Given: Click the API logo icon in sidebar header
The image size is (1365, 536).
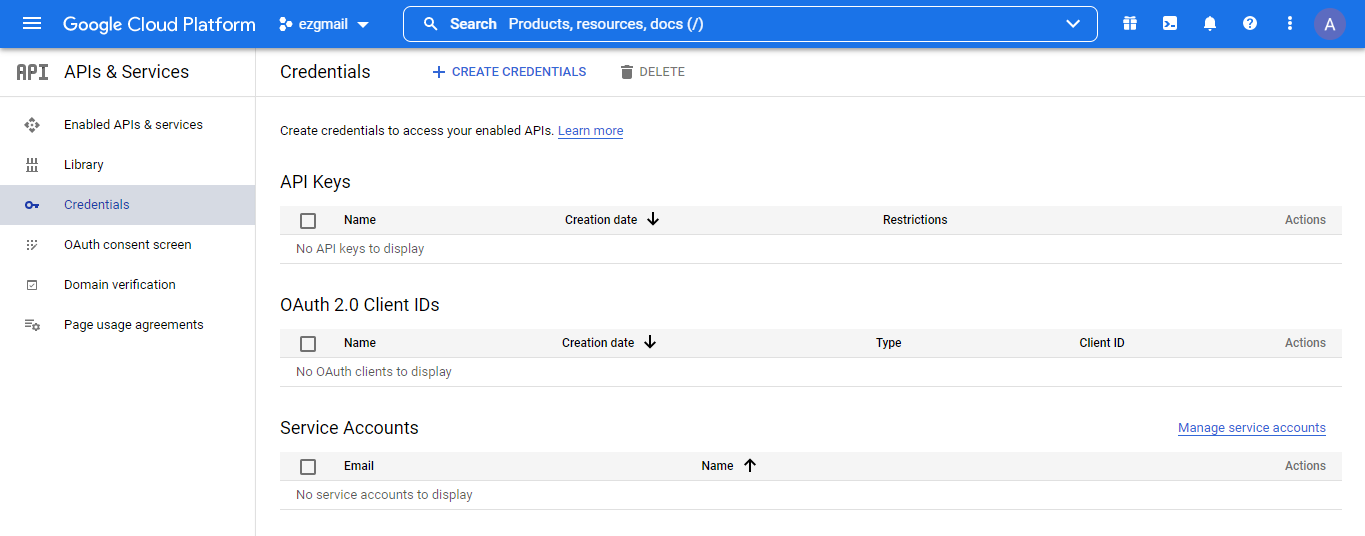Looking at the screenshot, I should click(x=32, y=72).
